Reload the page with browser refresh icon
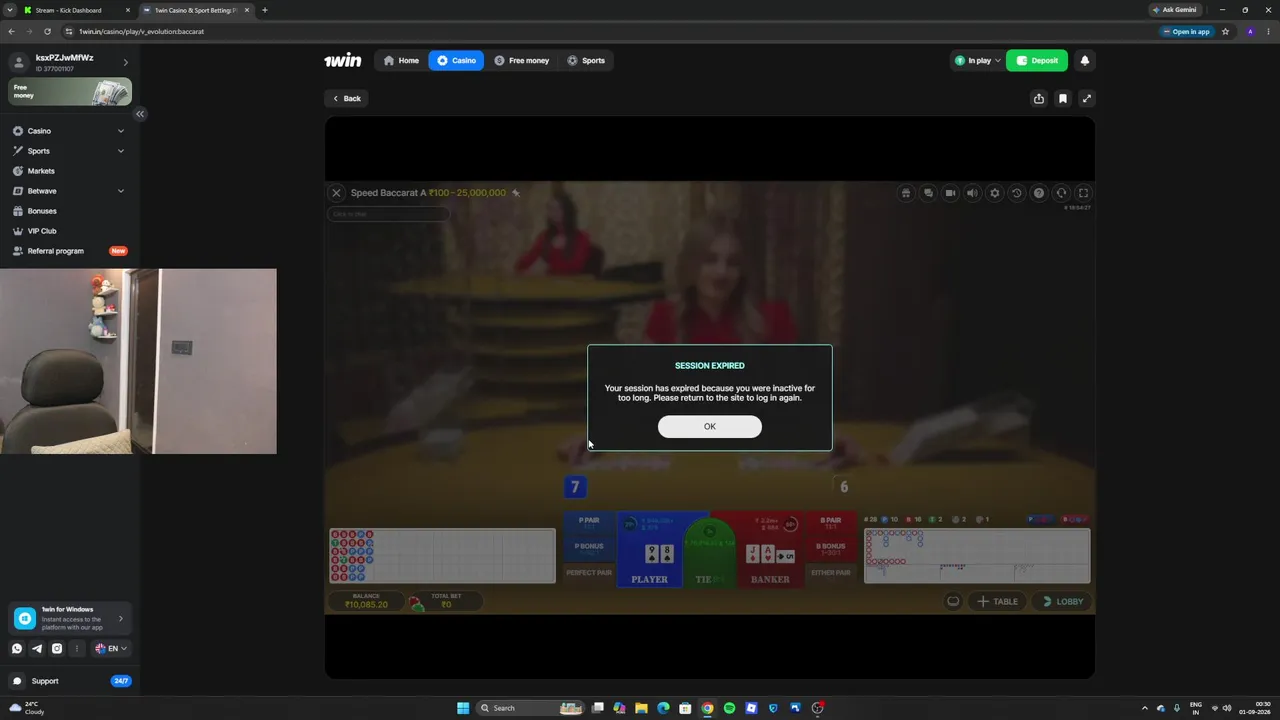The height and width of the screenshot is (720, 1280). point(47,31)
